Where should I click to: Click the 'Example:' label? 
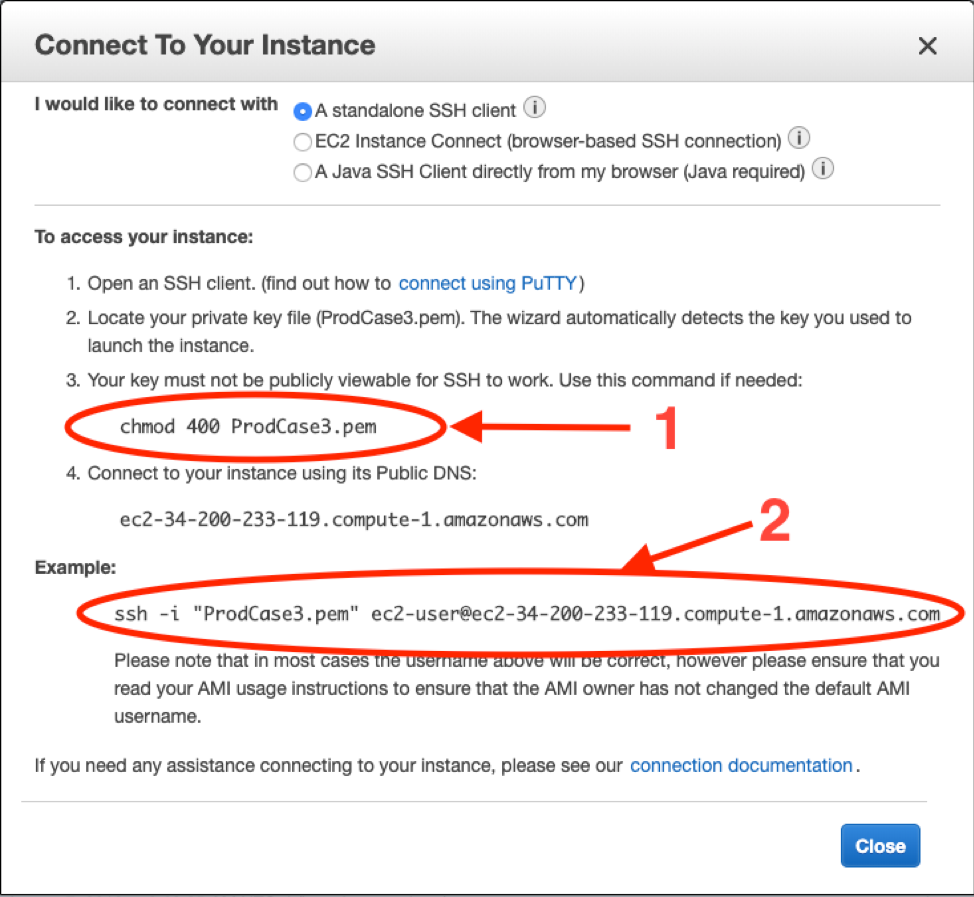[75, 567]
